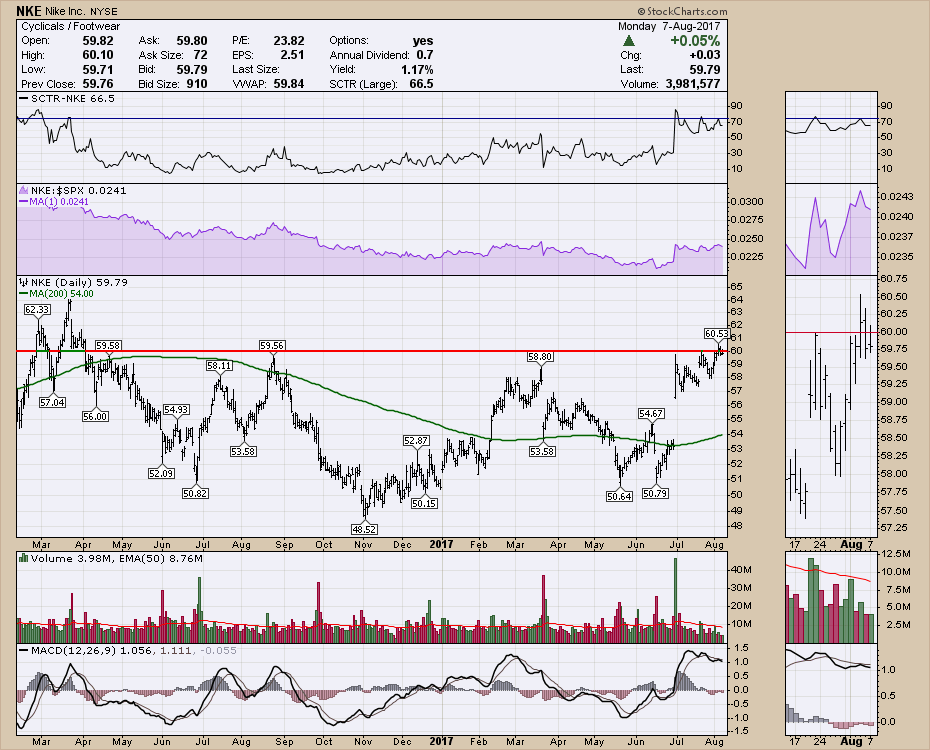This screenshot has height=750, width=930.
Task: Click the Prev Close value 59.76
Action: [x=98, y=84]
